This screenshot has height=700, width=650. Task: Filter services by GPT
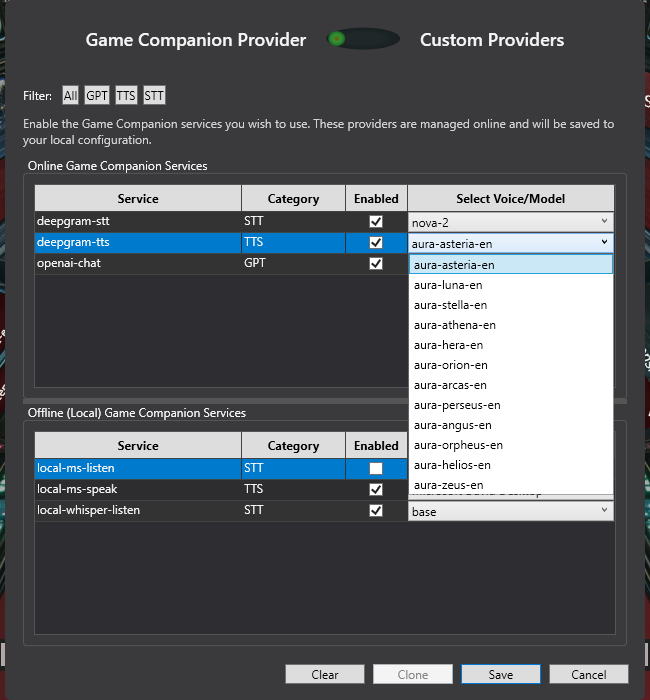click(97, 96)
